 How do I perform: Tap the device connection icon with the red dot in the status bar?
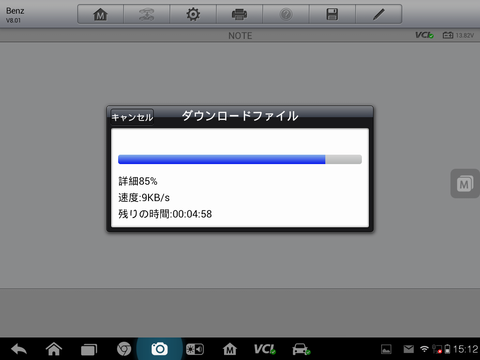[437, 349]
